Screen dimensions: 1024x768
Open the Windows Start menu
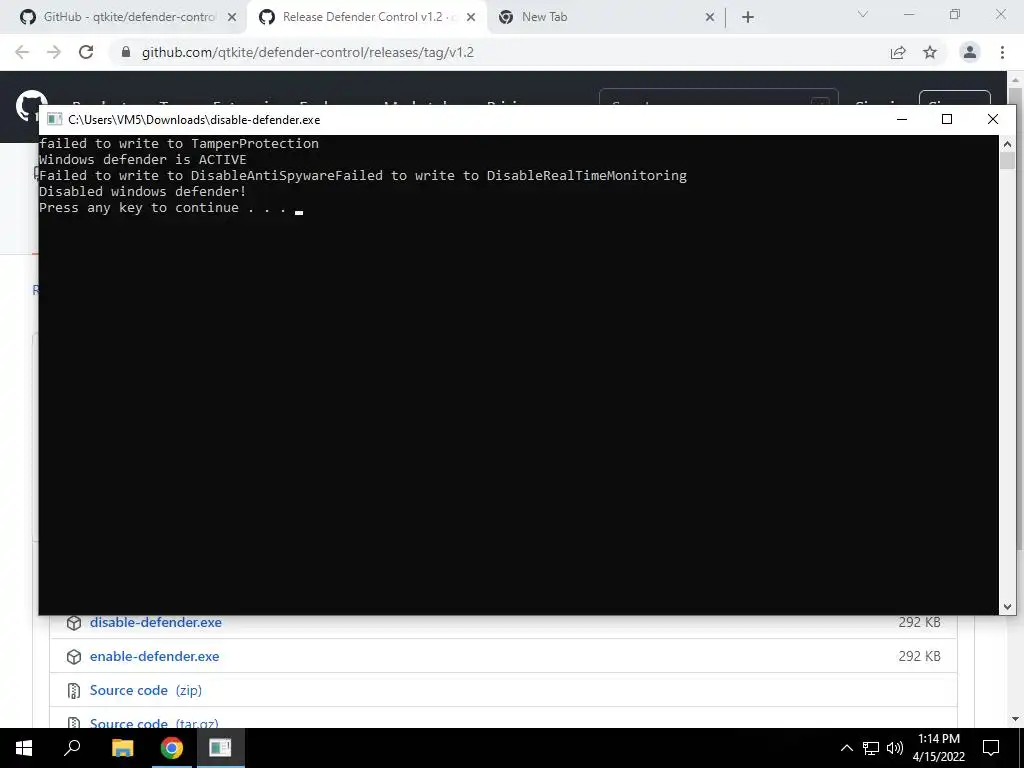coord(24,748)
